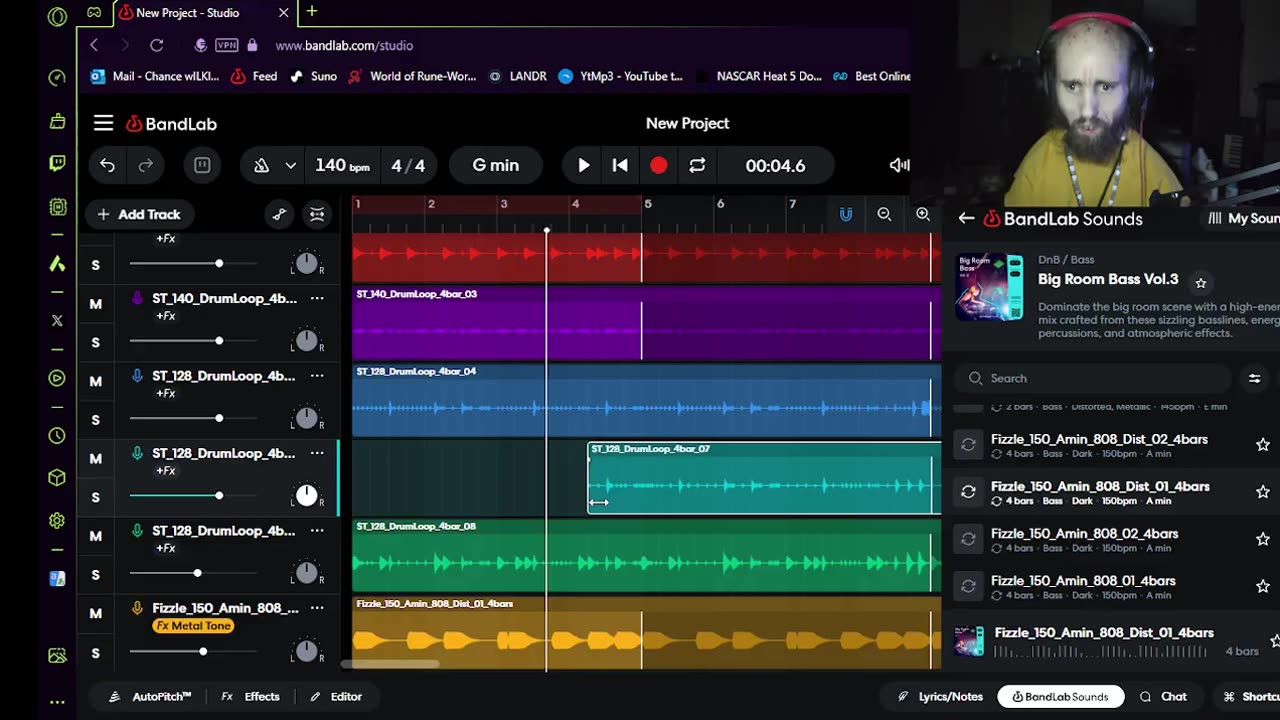Open +Fx on ST_140_DrumLoop track
This screenshot has width=1280, height=720.
tap(165, 316)
